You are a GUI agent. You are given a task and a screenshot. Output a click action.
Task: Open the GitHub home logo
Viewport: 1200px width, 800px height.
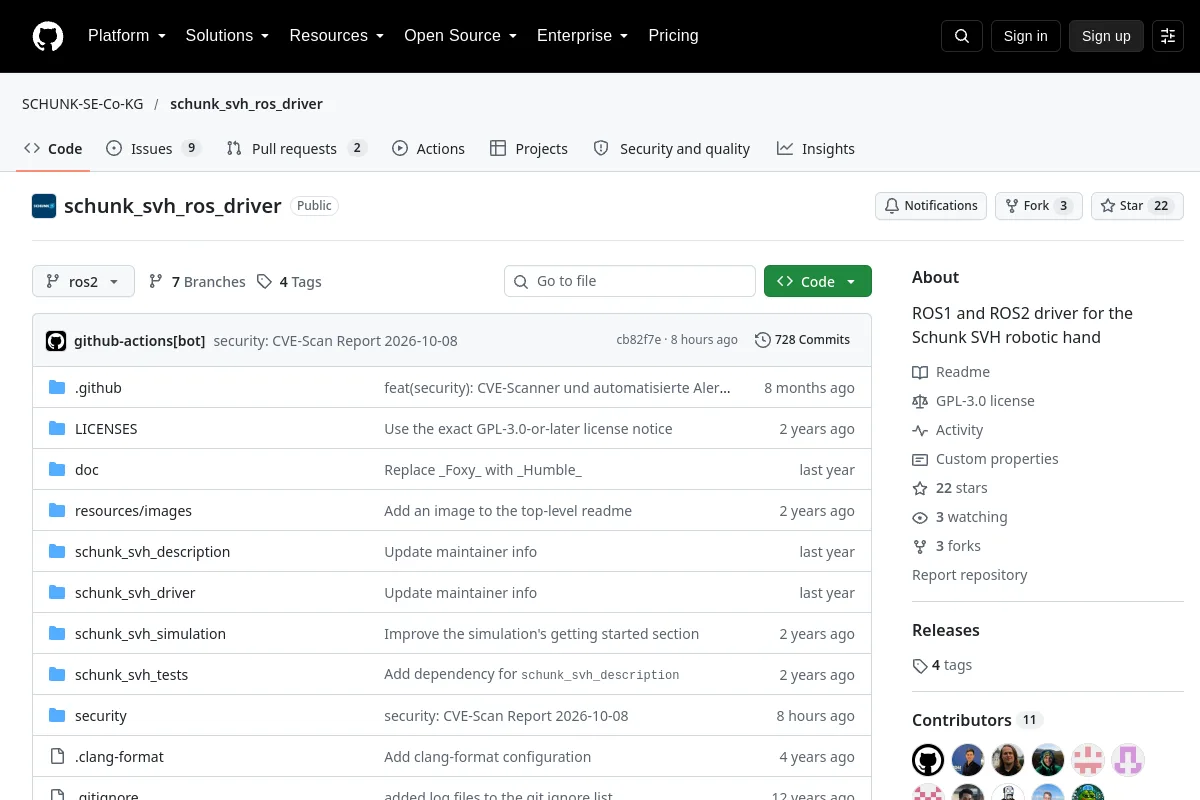(48, 36)
